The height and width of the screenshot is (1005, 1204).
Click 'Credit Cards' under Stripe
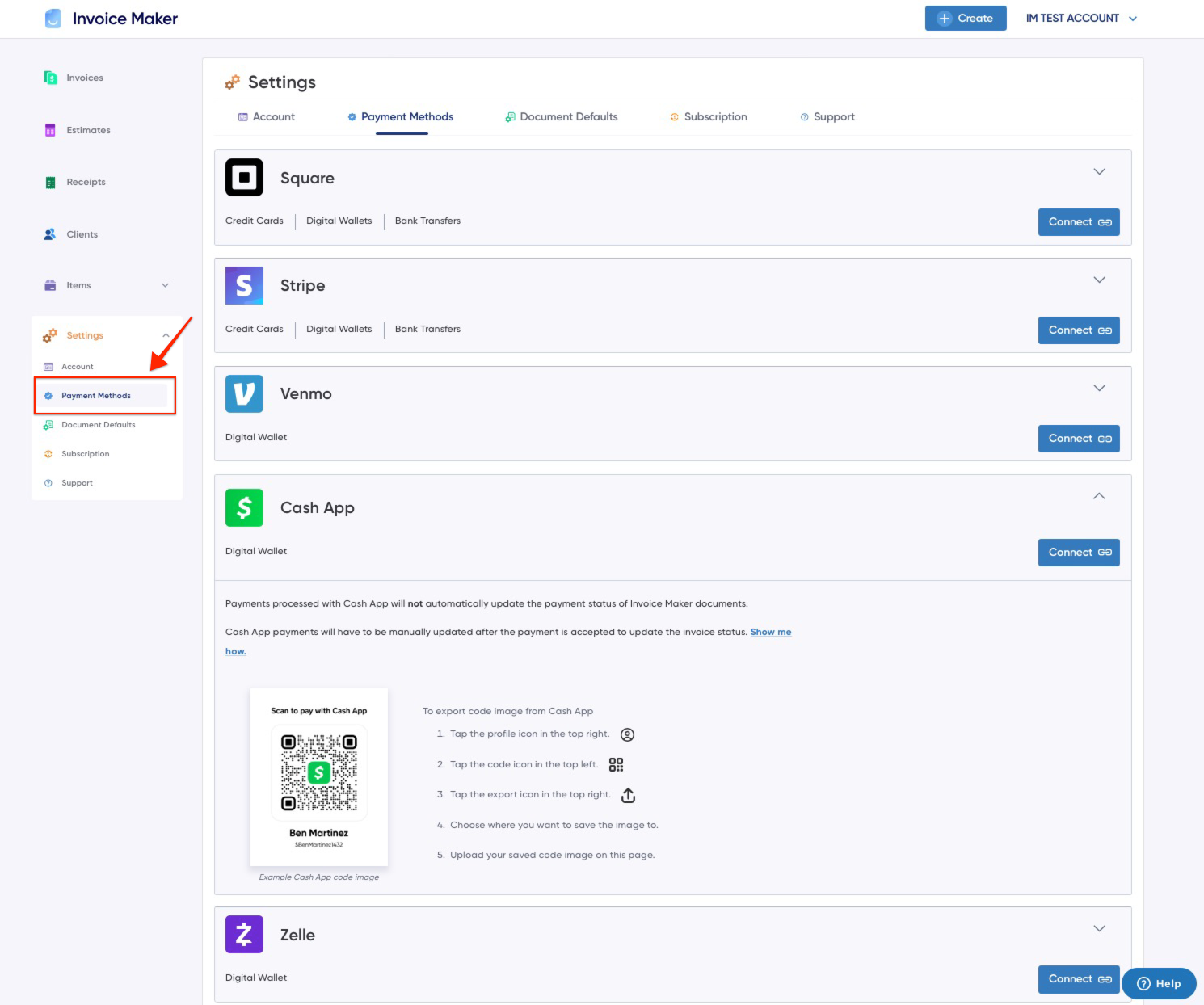coord(255,329)
